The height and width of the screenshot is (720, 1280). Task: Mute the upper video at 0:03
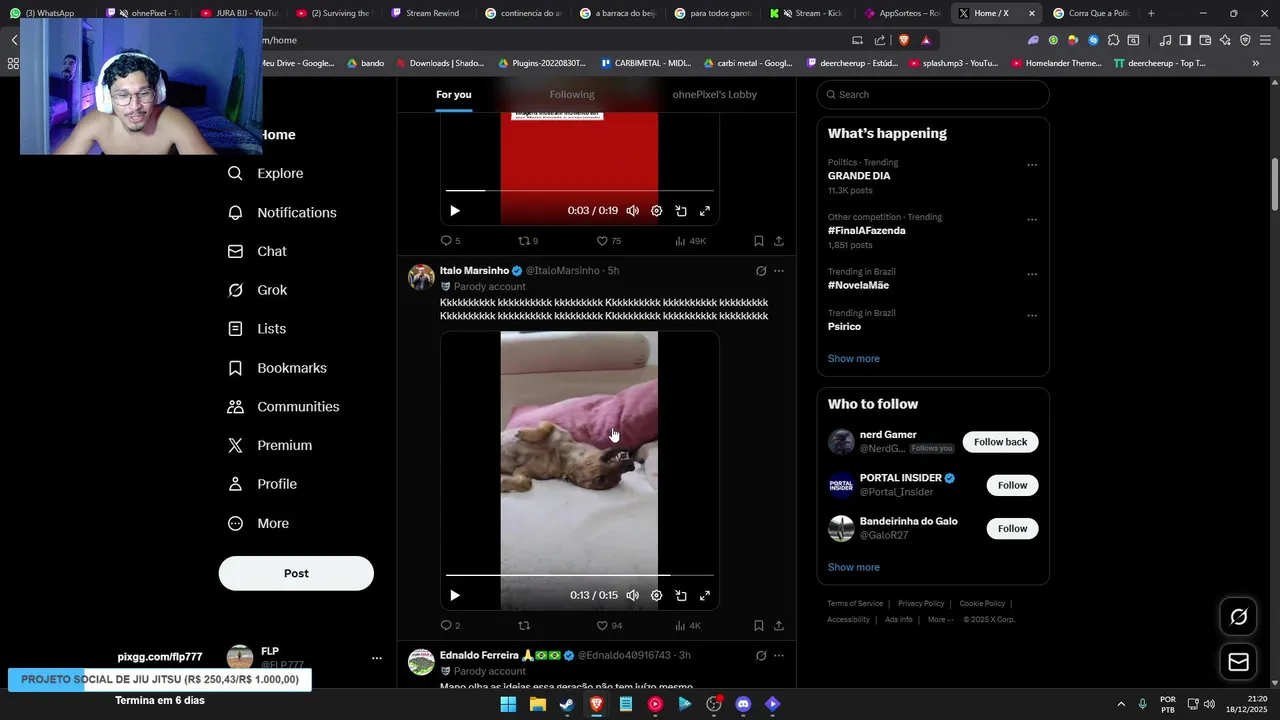pyautogui.click(x=633, y=211)
